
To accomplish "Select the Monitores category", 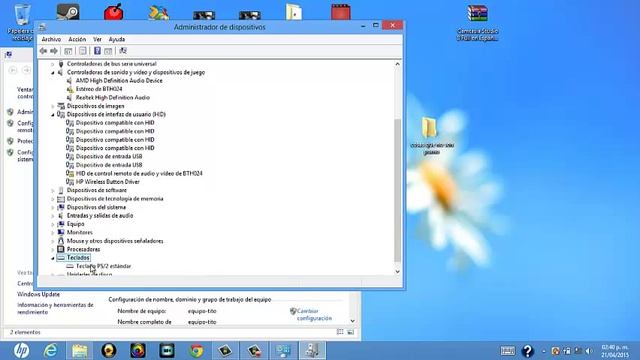I will pos(80,232).
